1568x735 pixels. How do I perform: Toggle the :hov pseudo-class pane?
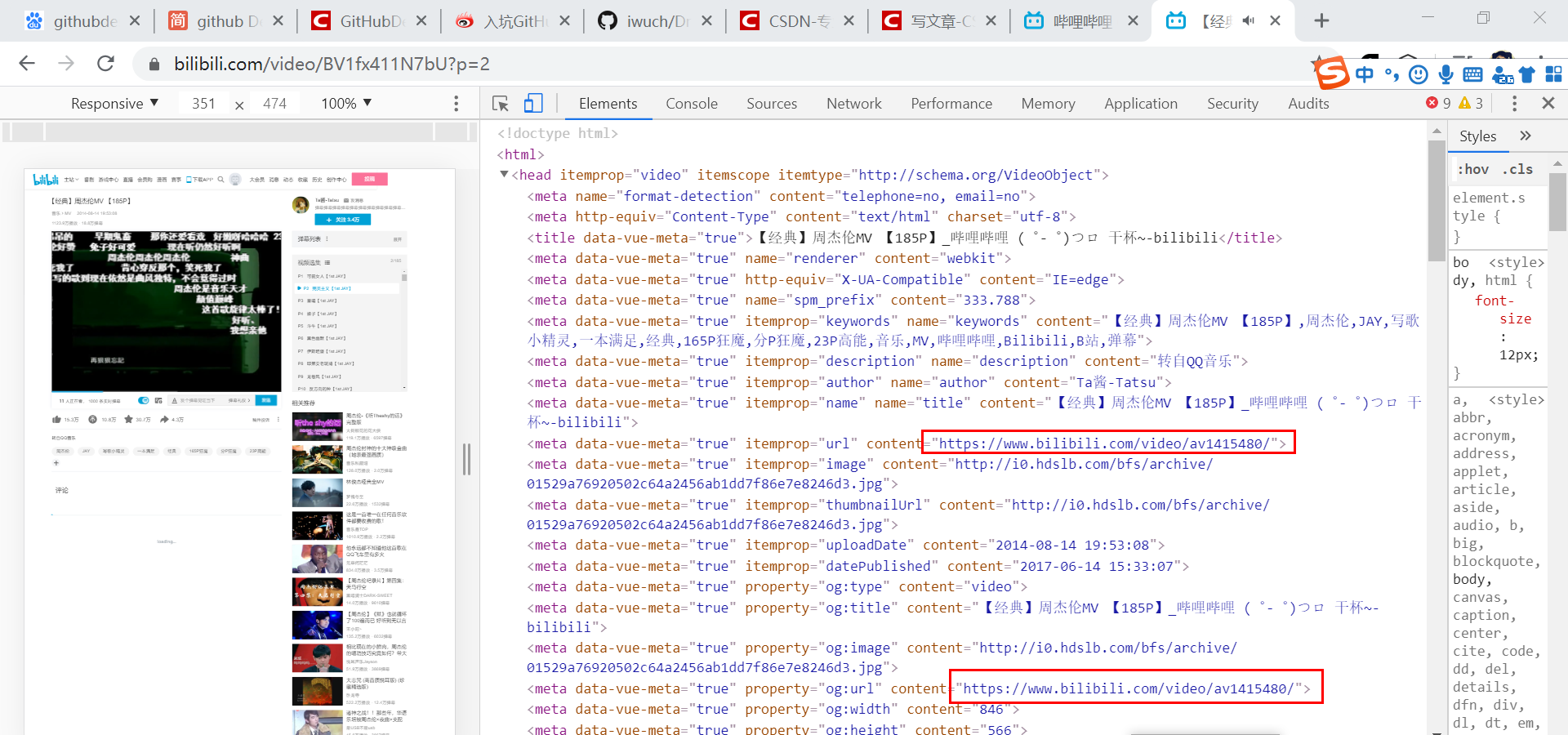1473,169
